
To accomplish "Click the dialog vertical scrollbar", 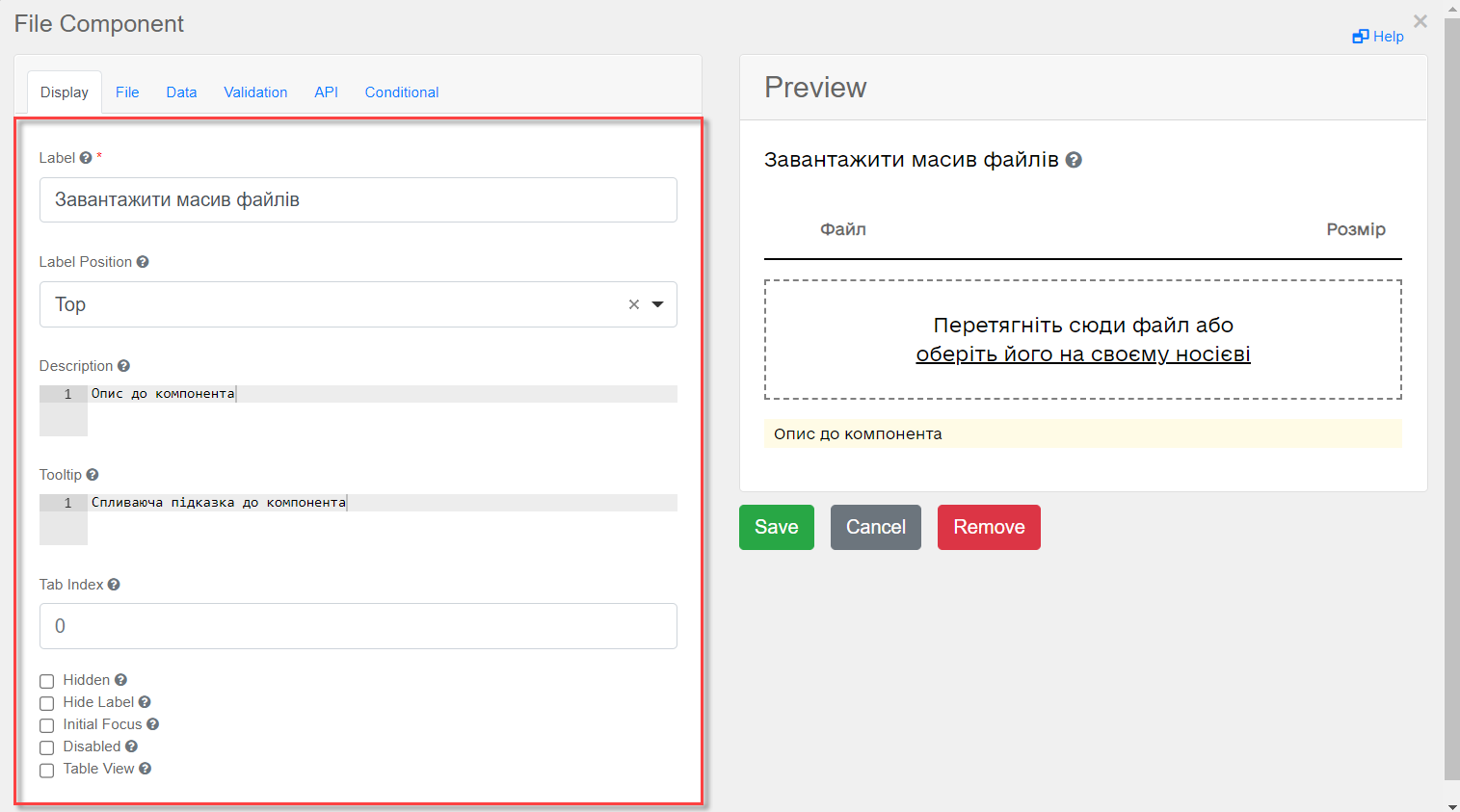I will coord(1452,399).
